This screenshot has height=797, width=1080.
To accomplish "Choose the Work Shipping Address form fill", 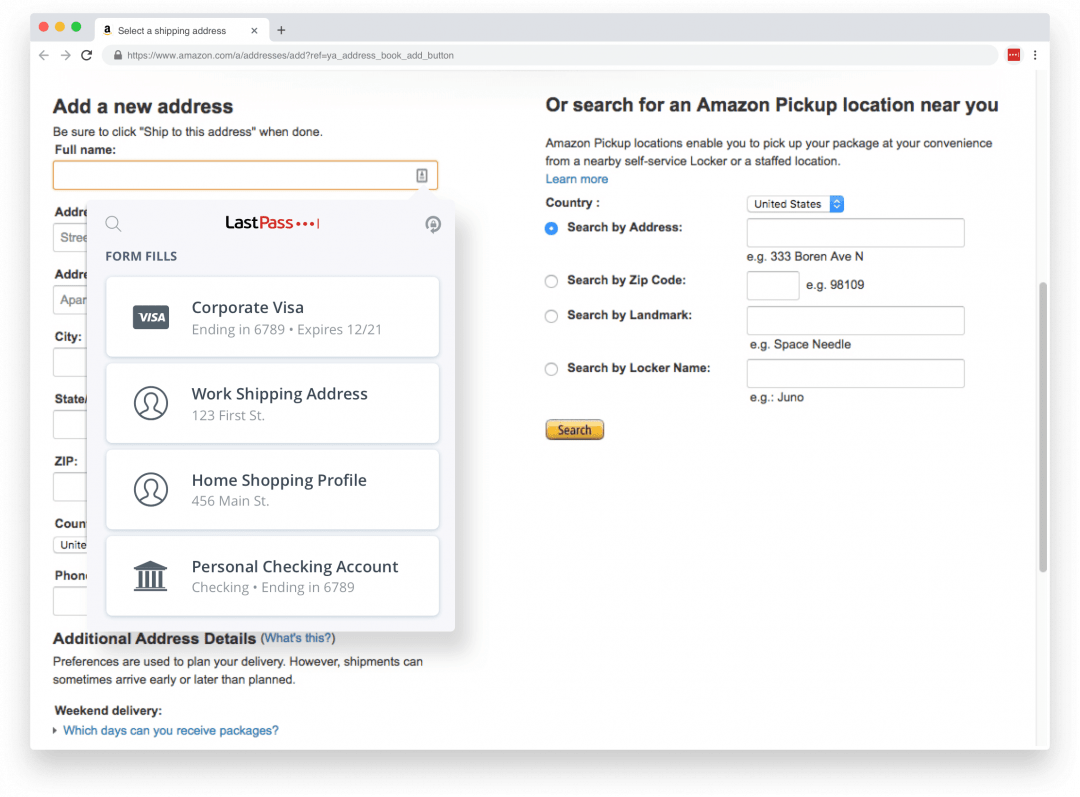I will point(272,403).
